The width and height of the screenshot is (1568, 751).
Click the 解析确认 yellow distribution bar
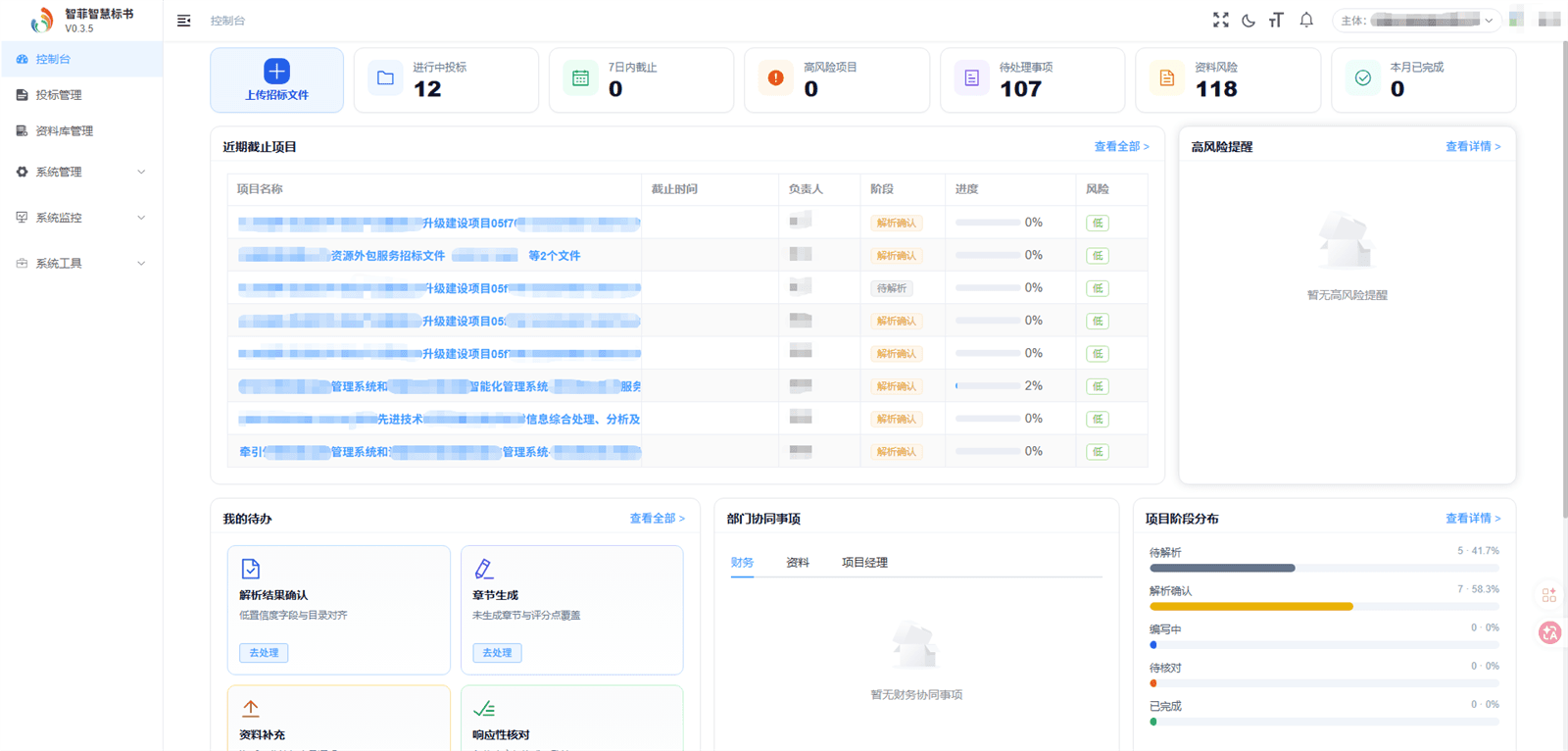tap(1251, 606)
